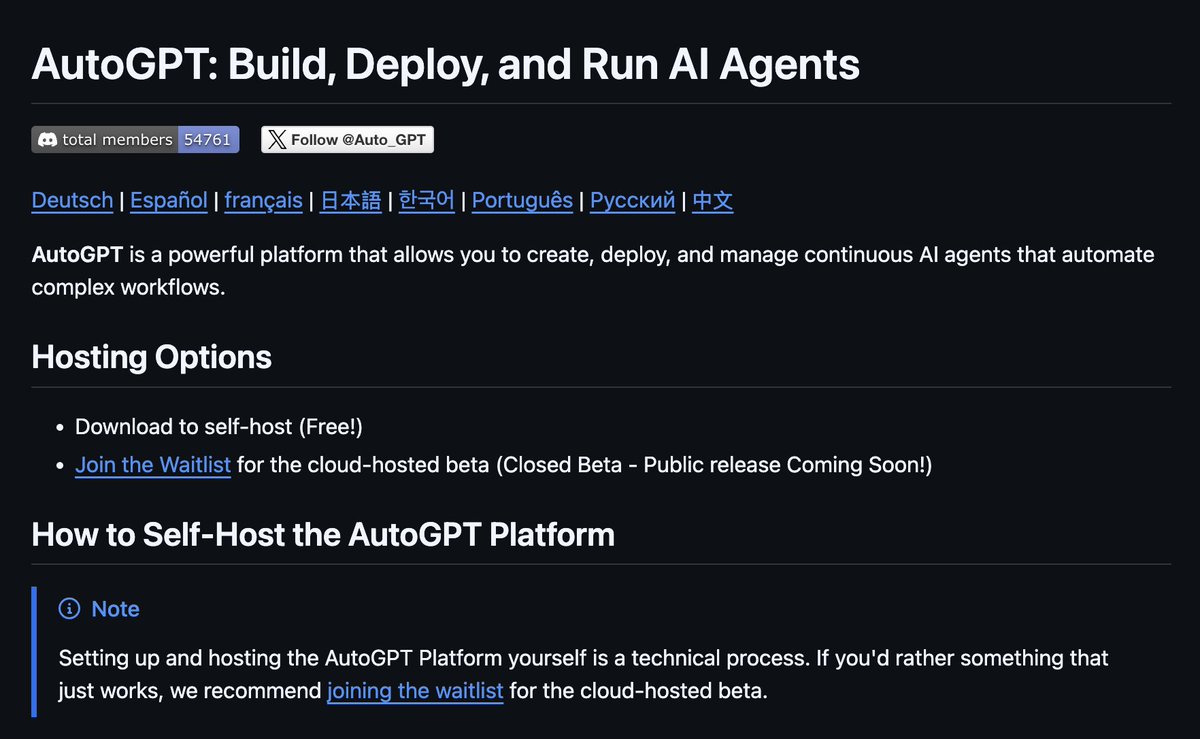Click the Download to self-host (Free!) item
Image resolution: width=1200 pixels, height=739 pixels.
point(219,427)
